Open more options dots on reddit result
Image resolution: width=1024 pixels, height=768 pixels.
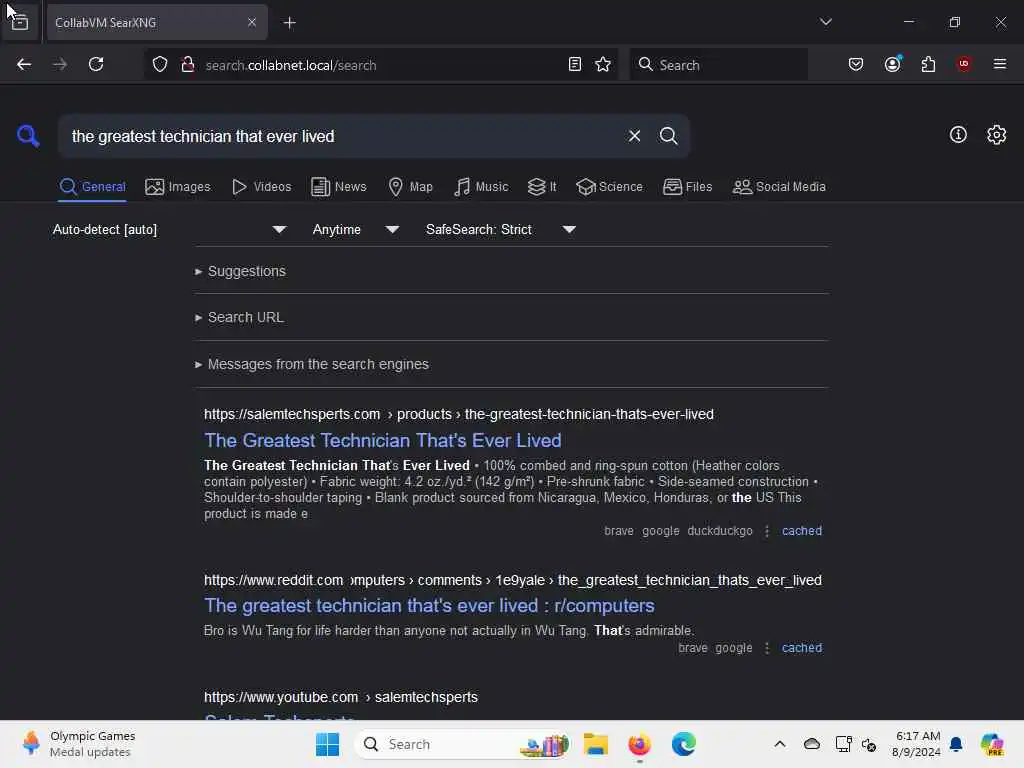click(767, 648)
